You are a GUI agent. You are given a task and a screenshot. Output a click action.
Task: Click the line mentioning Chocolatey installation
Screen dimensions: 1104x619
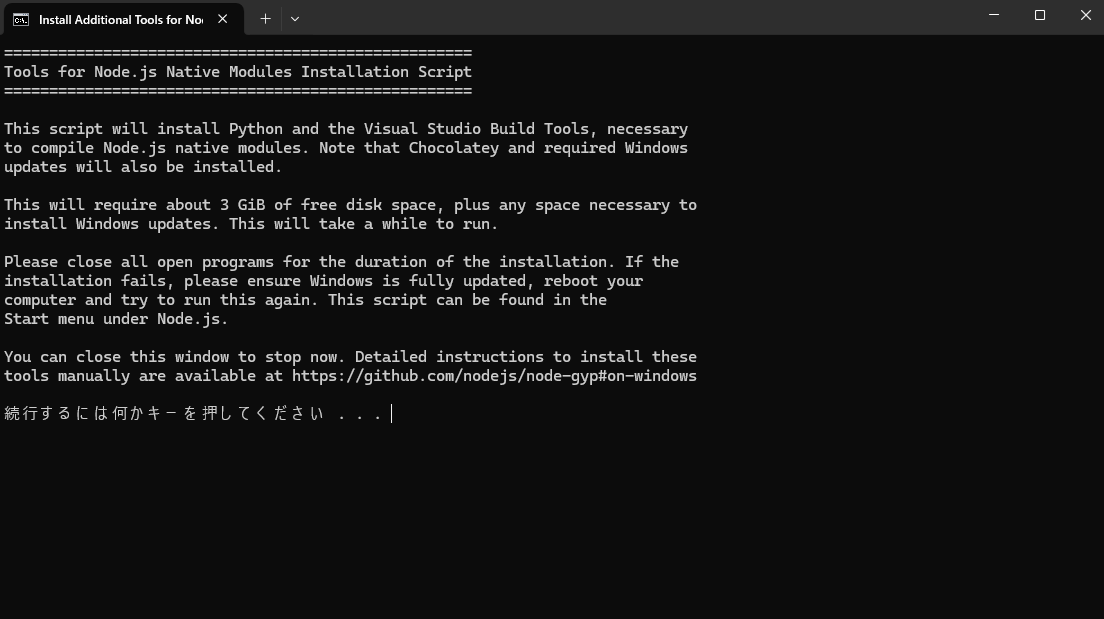[x=345, y=147]
